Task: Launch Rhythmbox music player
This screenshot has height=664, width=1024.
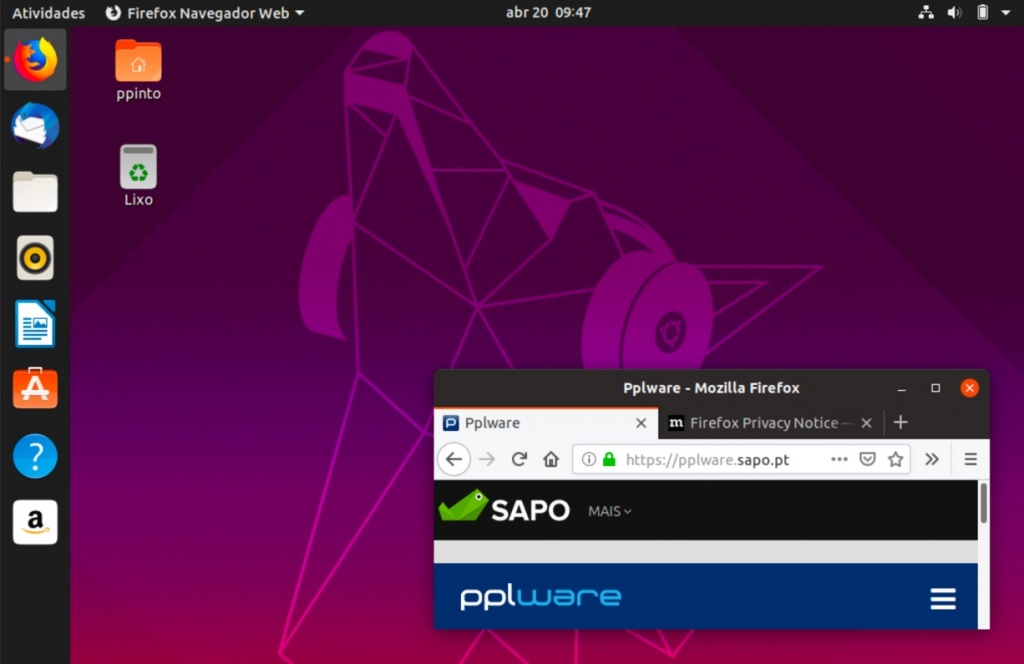Action: 35,258
